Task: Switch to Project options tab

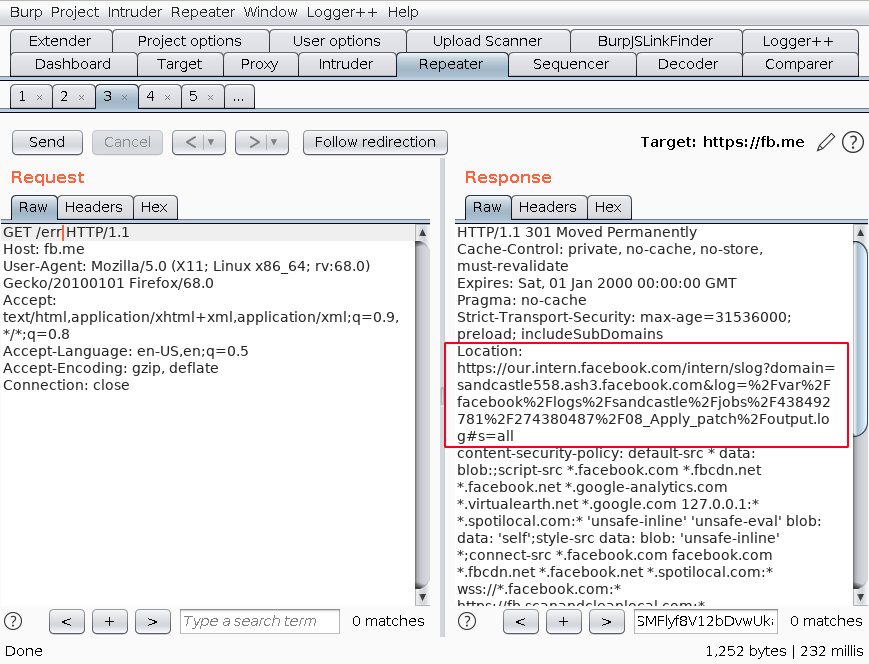Action: pos(190,42)
